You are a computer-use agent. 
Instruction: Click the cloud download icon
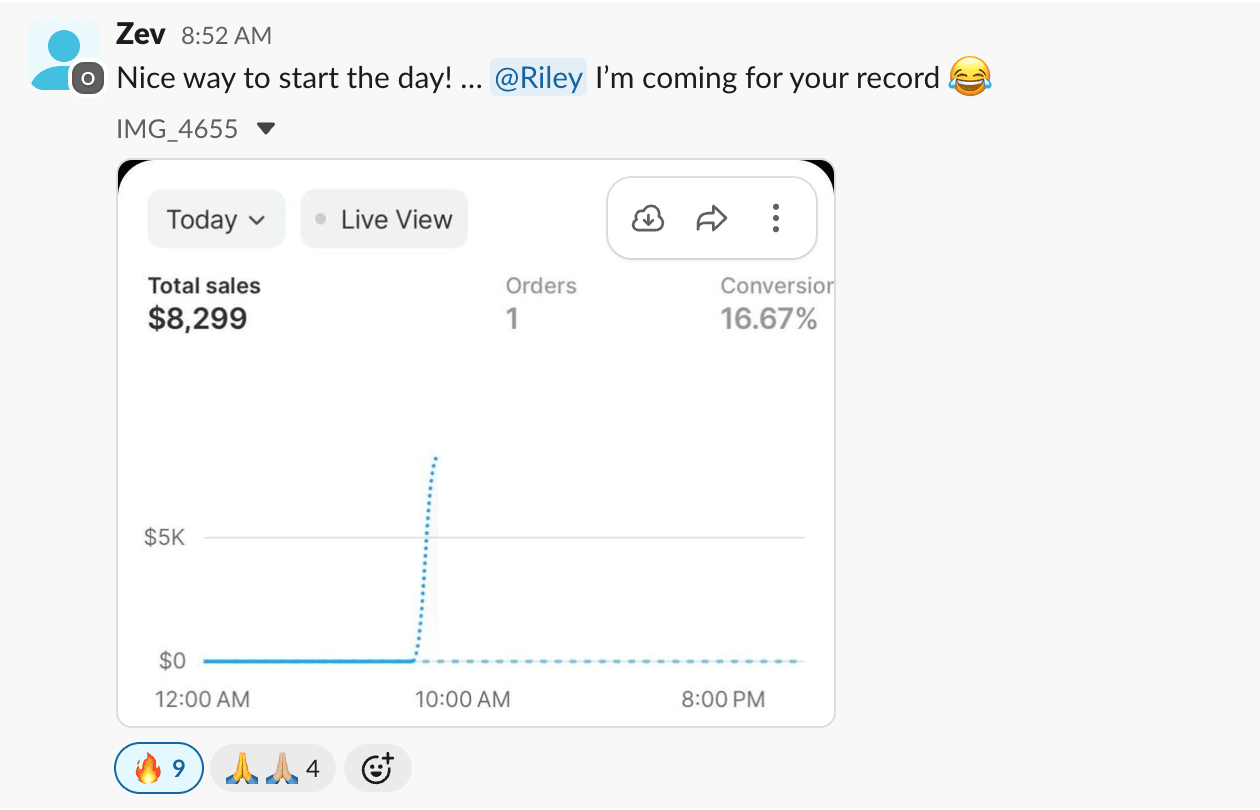[649, 218]
